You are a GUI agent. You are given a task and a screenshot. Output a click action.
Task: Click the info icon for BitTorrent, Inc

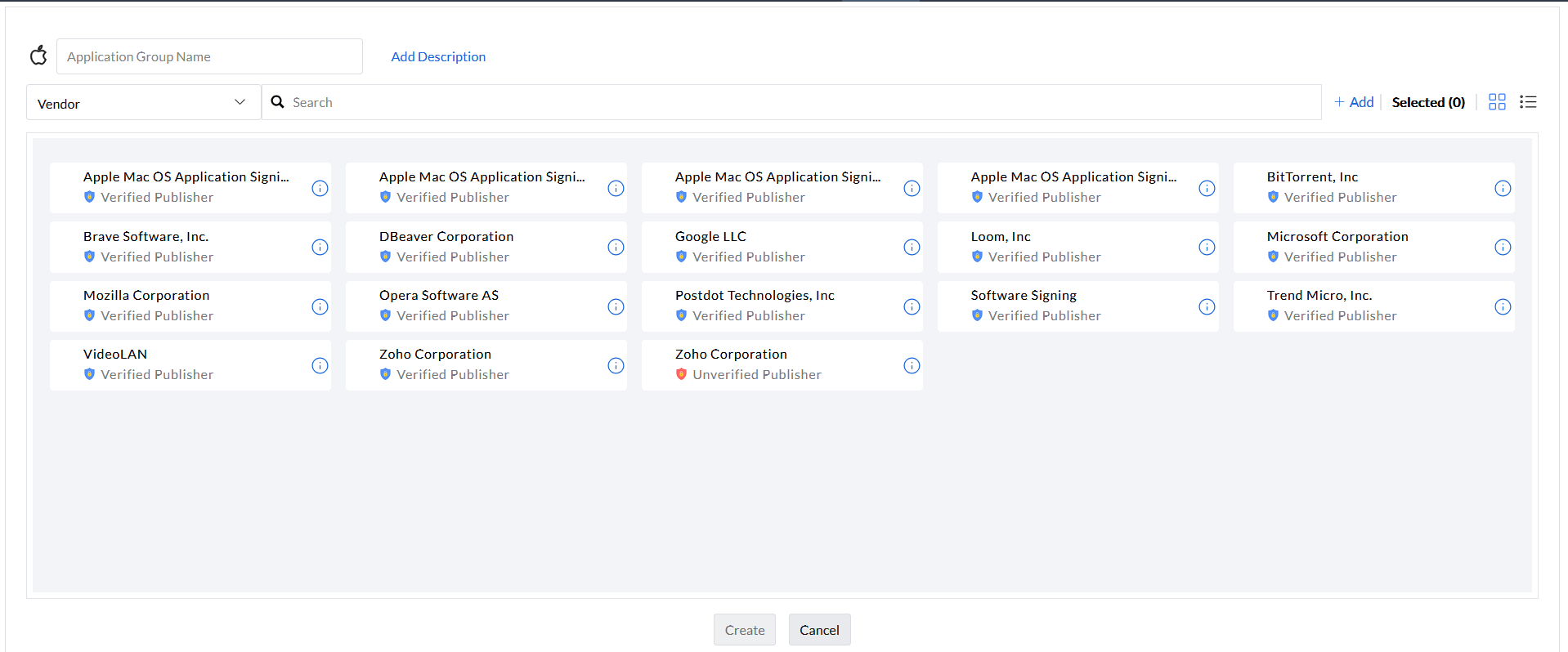pos(1503,188)
